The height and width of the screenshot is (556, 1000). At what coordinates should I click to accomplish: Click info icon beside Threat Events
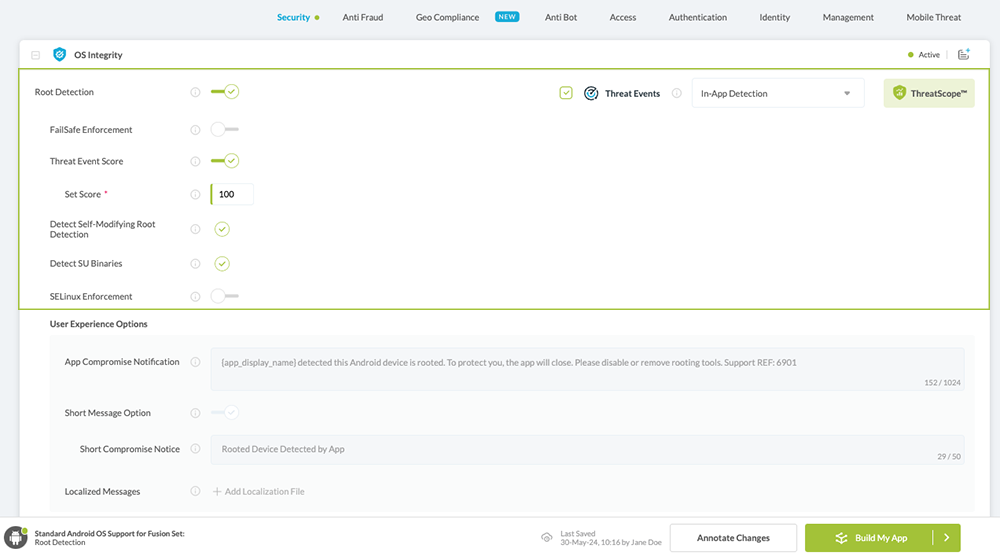[677, 93]
